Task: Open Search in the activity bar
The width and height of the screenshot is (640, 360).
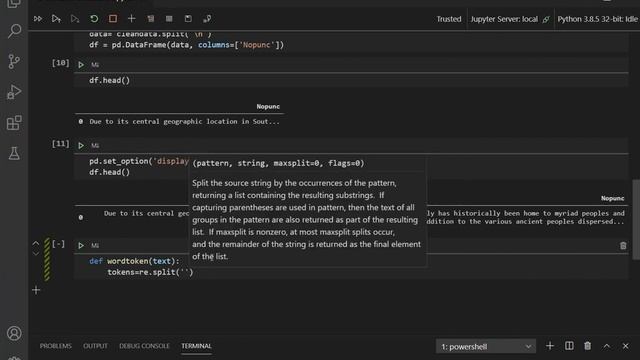Action: coord(14,31)
